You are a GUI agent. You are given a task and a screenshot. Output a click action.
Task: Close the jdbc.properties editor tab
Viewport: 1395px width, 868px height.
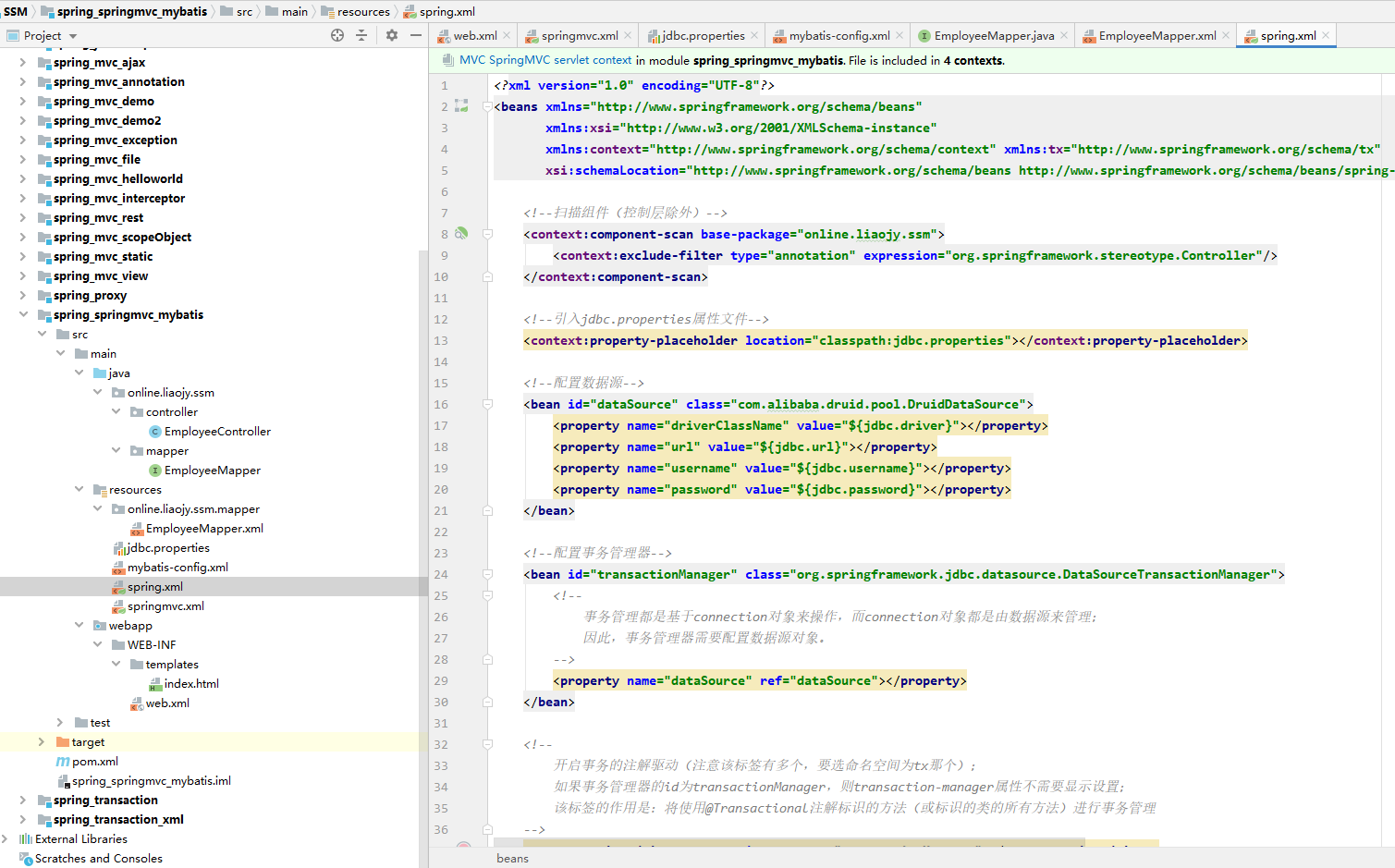[754, 36]
